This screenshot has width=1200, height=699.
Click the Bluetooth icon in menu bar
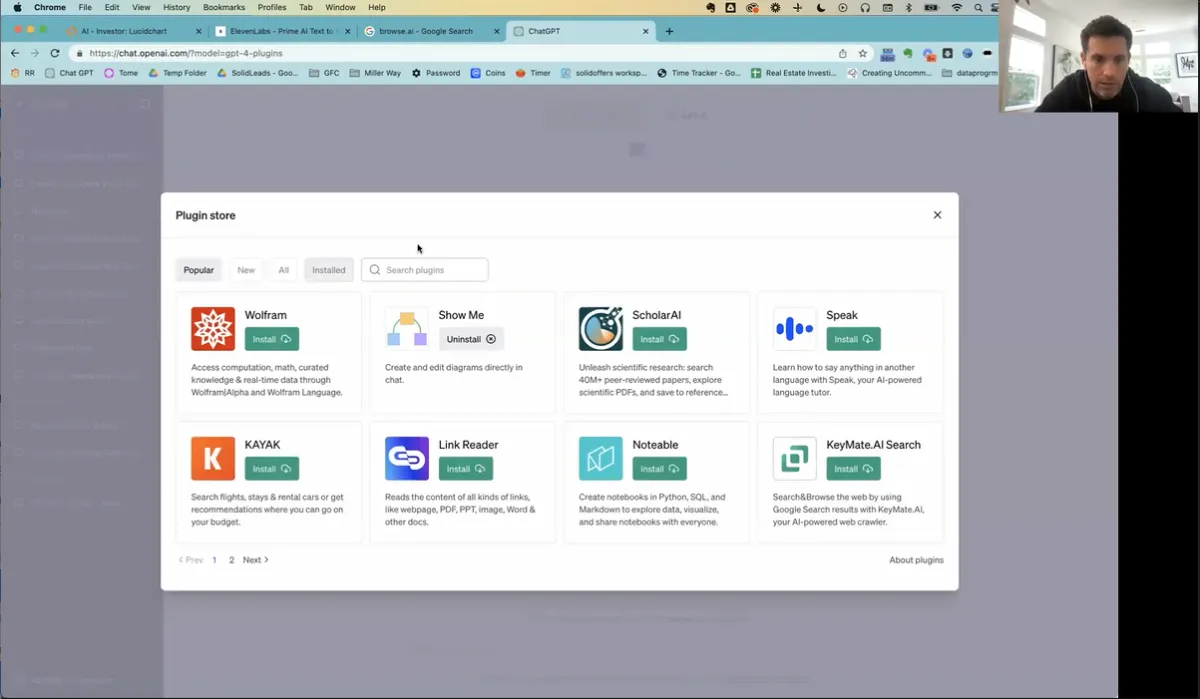coord(909,7)
